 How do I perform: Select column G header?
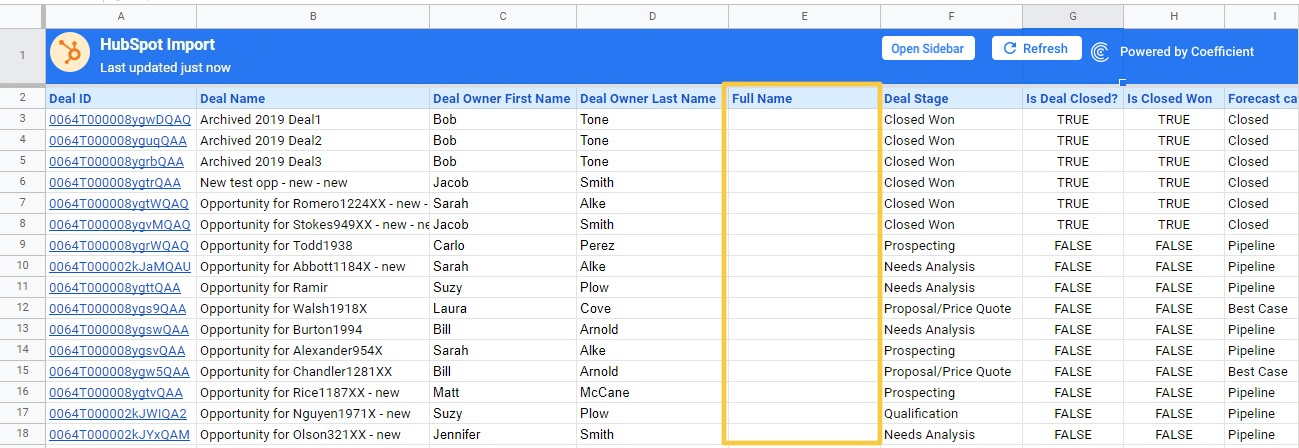click(1072, 16)
